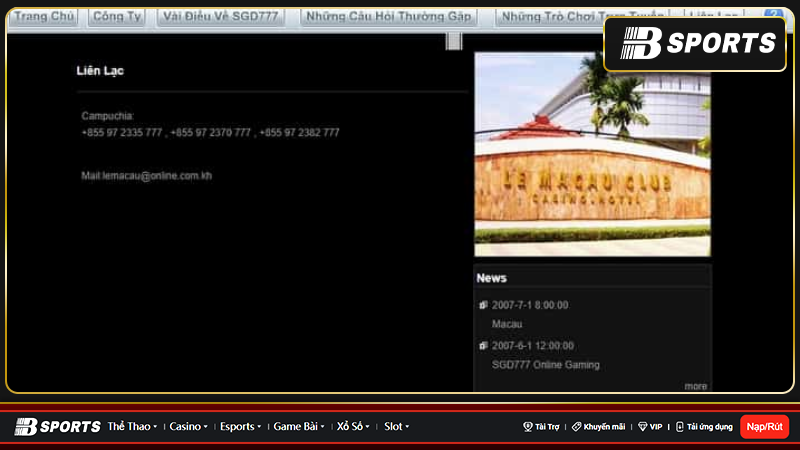Click the more link under News
The width and height of the screenshot is (800, 450).
[x=695, y=386]
